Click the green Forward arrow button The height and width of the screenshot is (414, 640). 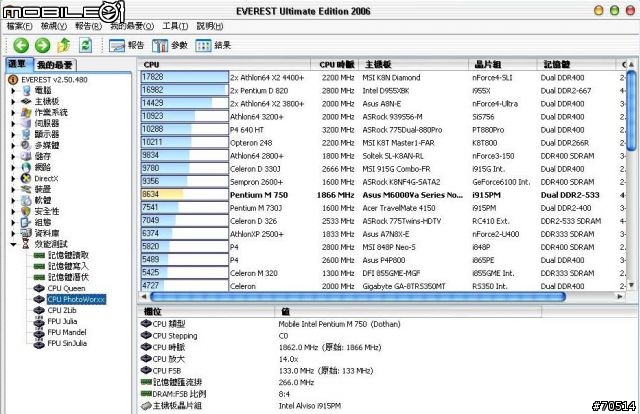[x=42, y=45]
